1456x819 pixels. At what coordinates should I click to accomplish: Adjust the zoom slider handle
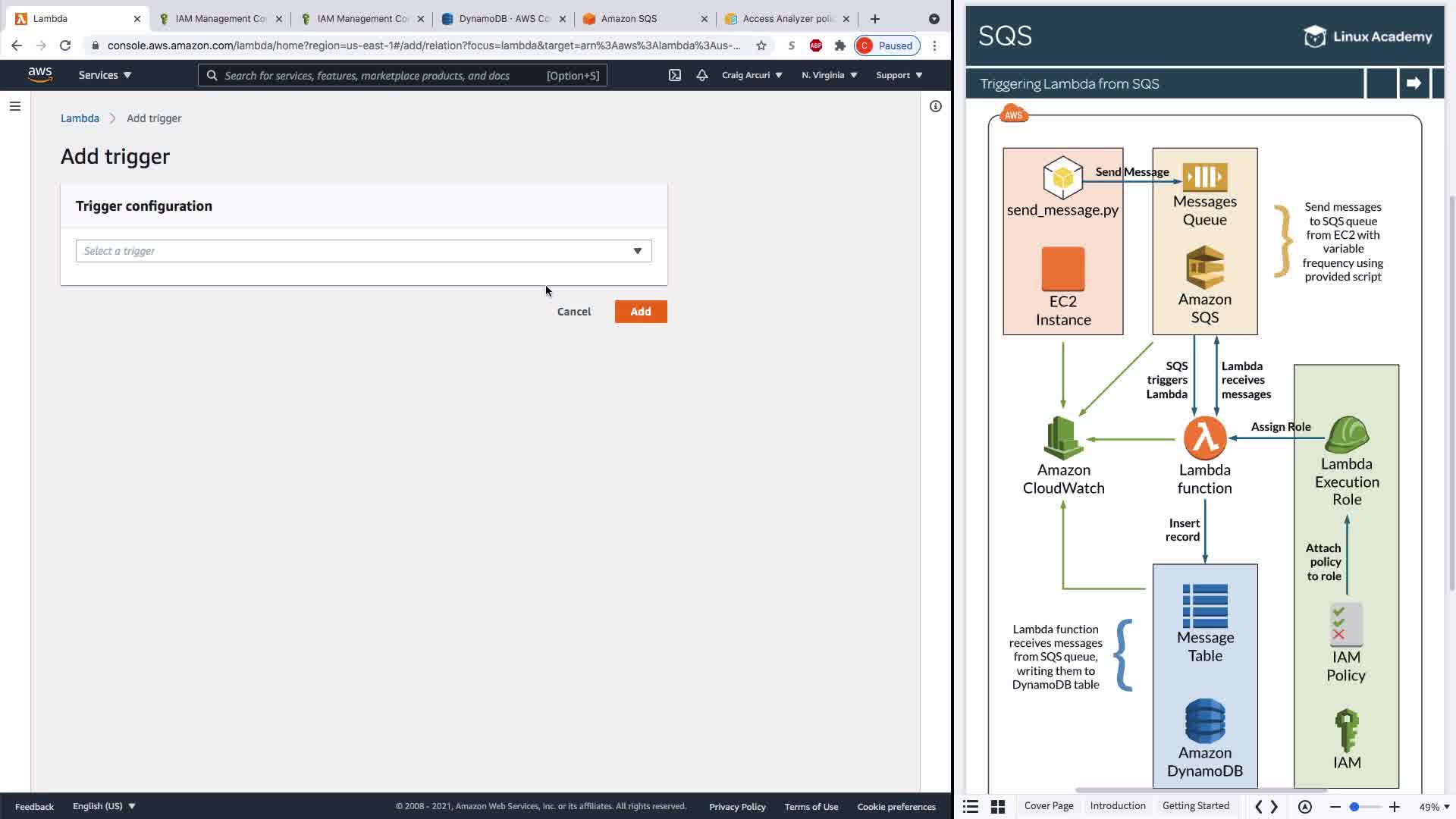pyautogui.click(x=1354, y=807)
